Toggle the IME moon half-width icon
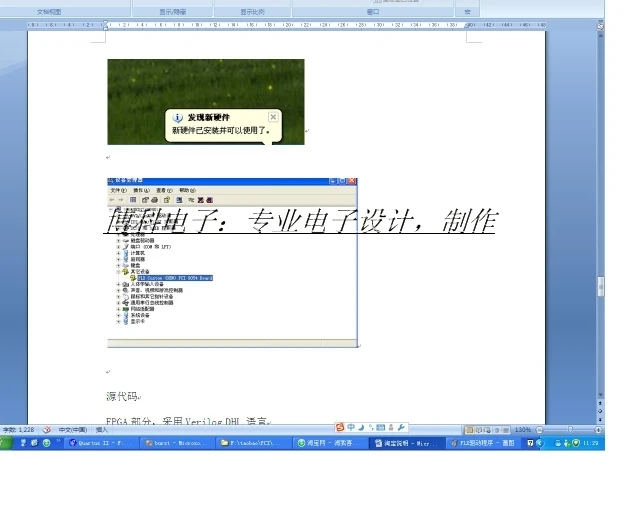 point(361,427)
